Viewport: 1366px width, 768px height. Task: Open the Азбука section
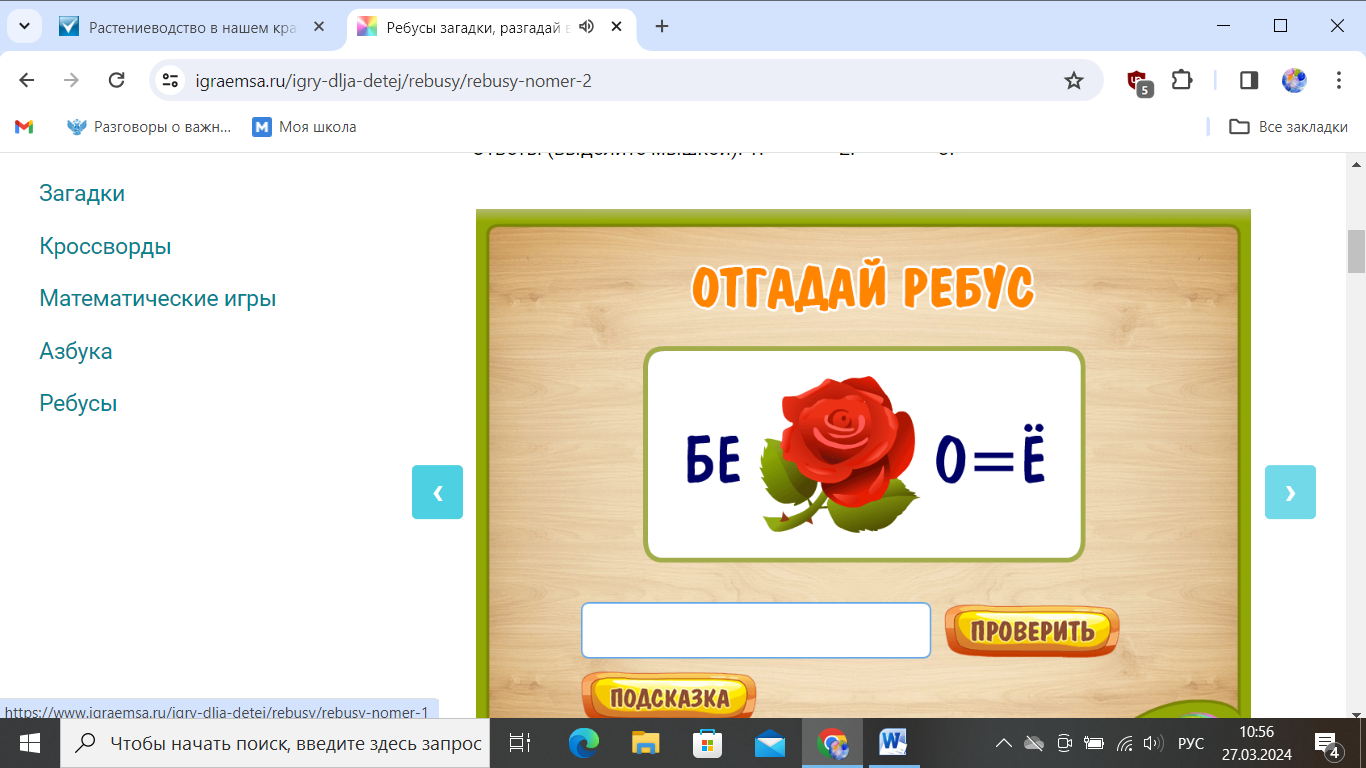[76, 351]
